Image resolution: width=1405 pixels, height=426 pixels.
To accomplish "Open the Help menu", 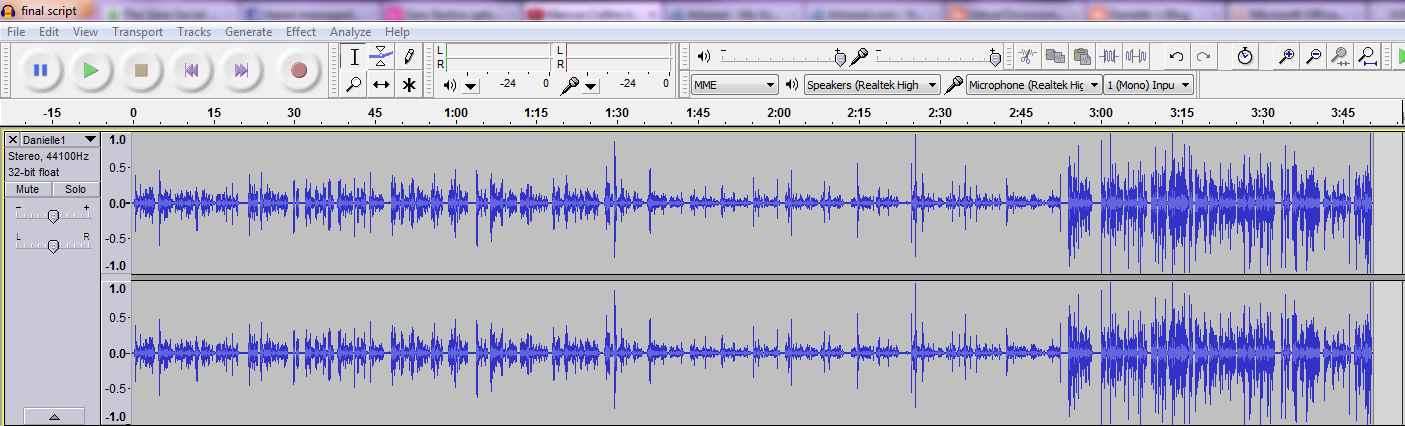I will click(397, 32).
